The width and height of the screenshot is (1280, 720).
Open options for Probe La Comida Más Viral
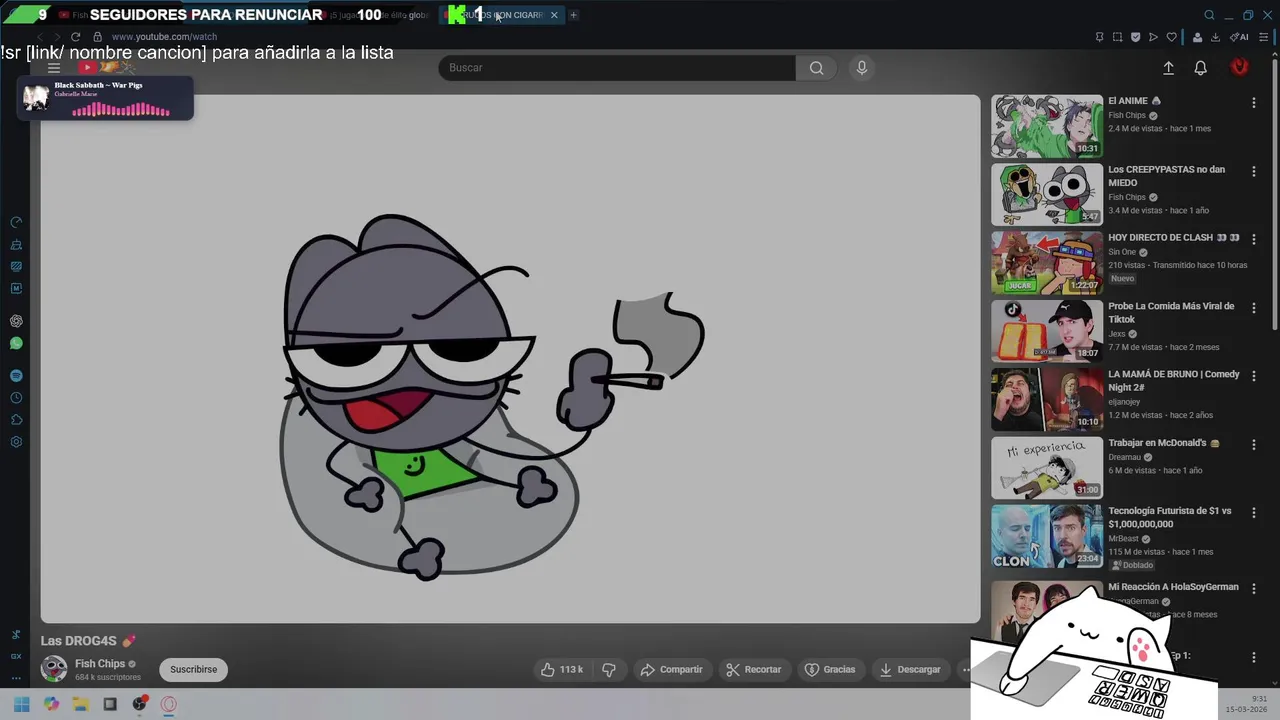1254,308
